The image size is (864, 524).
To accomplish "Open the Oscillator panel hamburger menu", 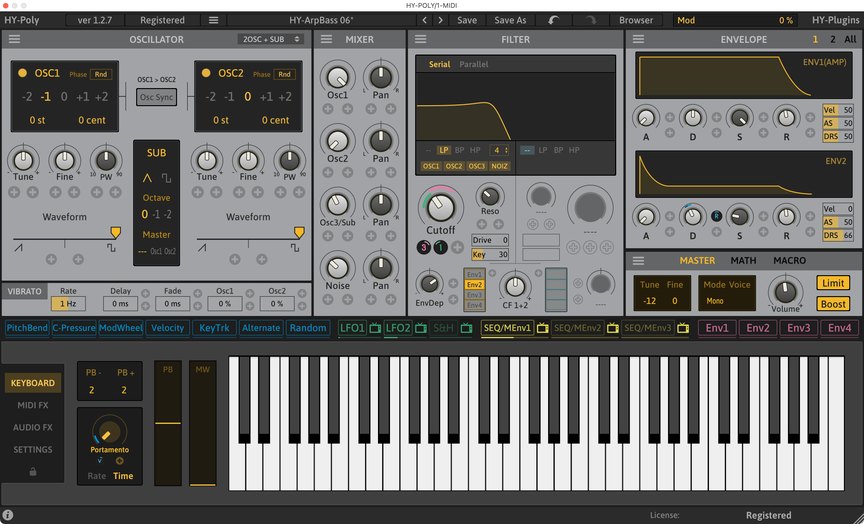I will pyautogui.click(x=14, y=39).
